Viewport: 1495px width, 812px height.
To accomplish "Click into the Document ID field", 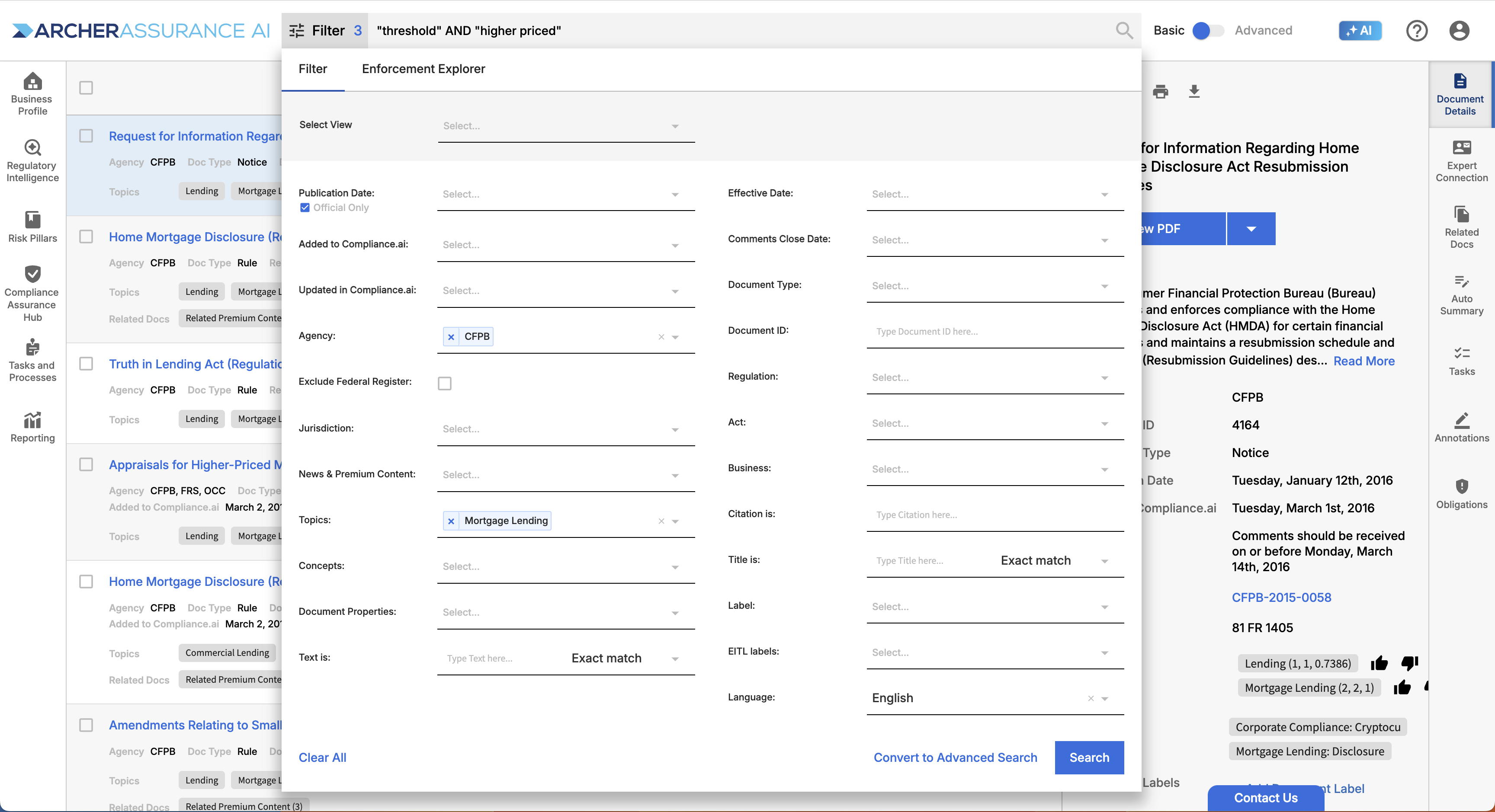I will [x=995, y=332].
